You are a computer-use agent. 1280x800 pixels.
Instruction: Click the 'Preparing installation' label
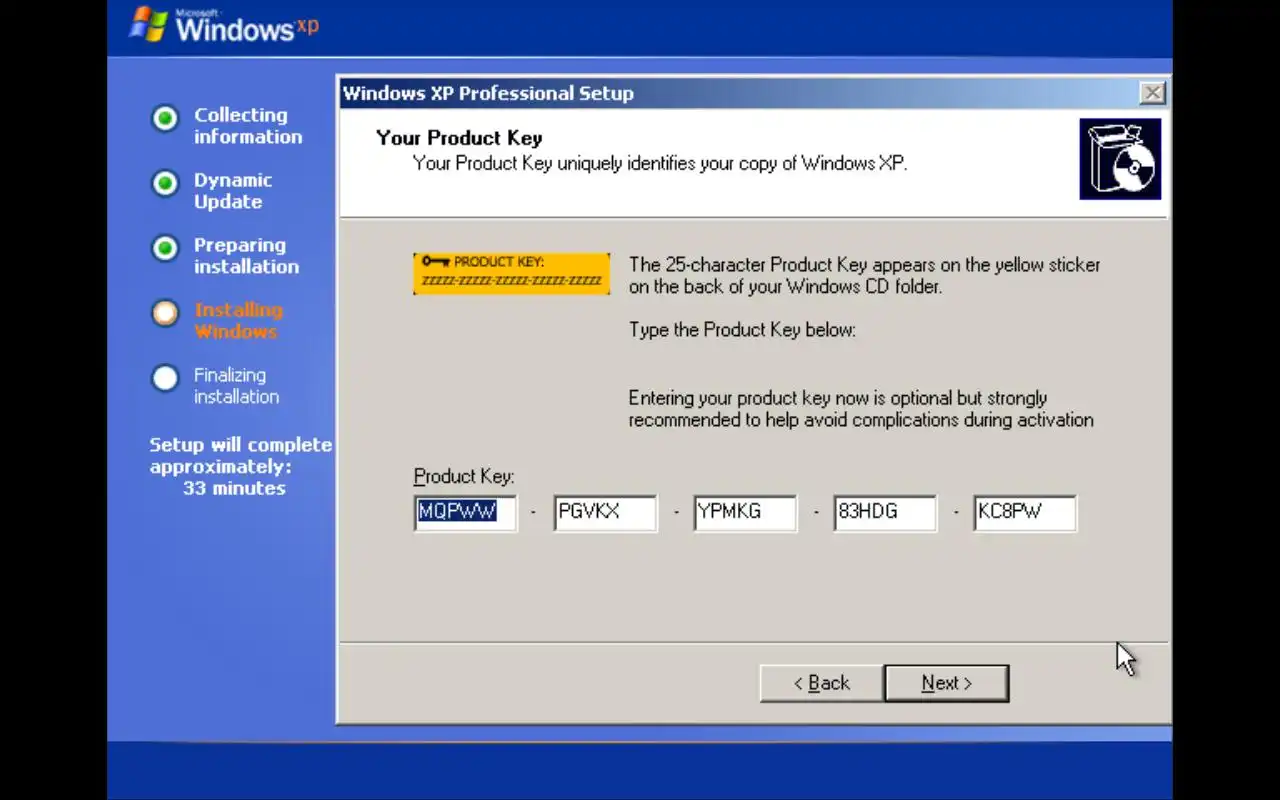coord(246,256)
